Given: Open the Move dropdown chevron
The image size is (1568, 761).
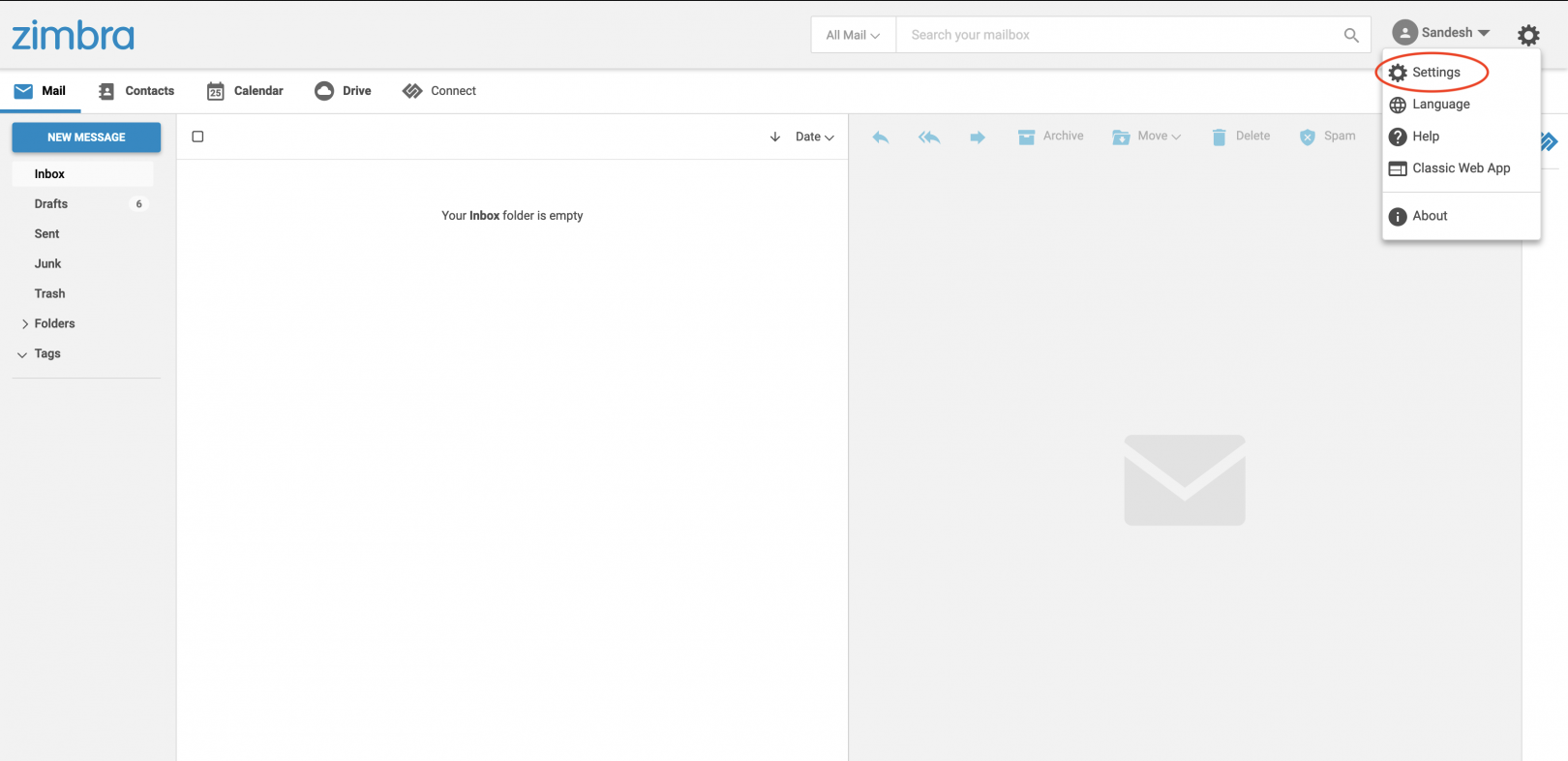Looking at the screenshot, I should (x=1176, y=137).
